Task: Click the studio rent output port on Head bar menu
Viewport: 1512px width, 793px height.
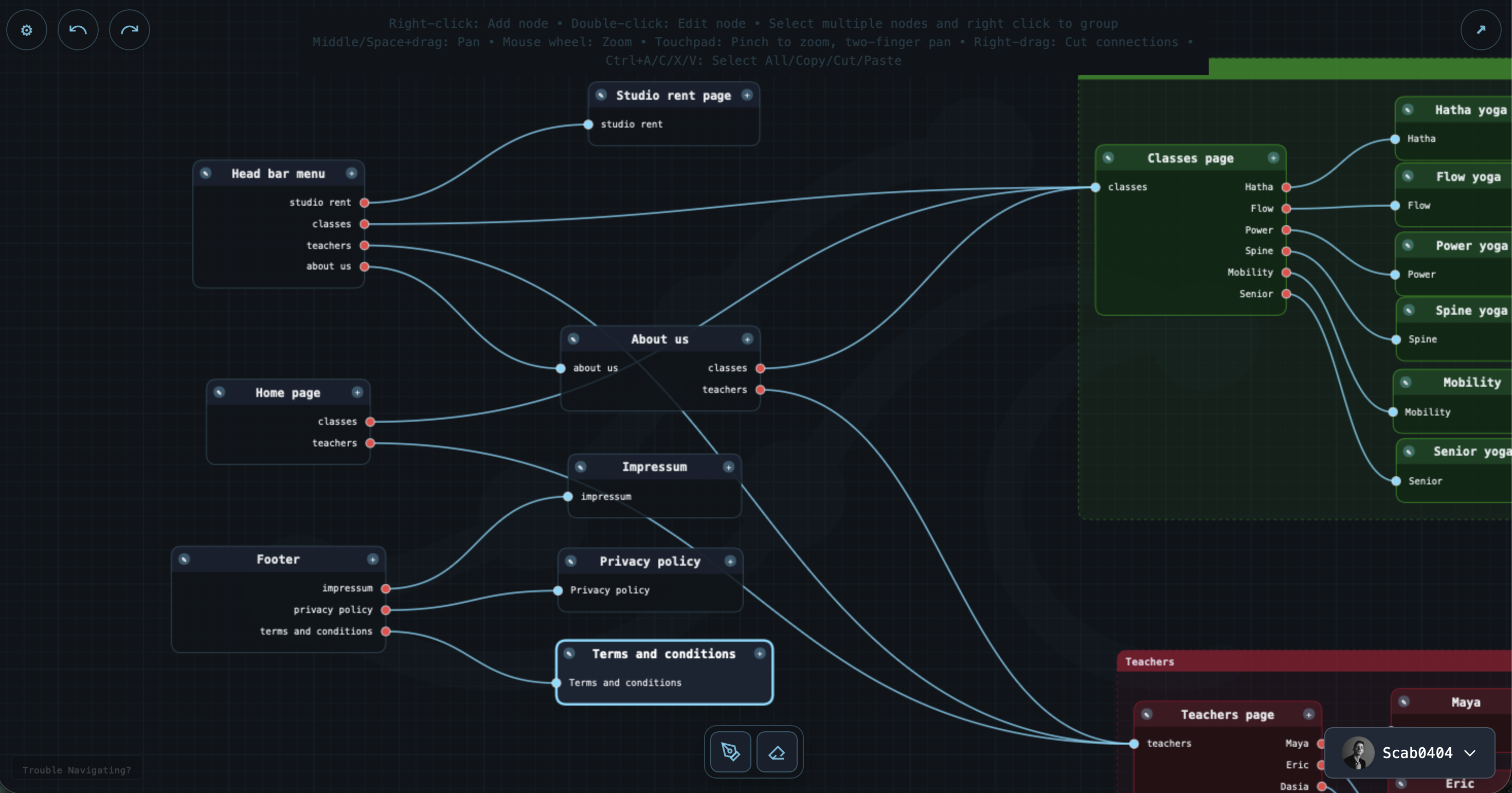Action: [x=365, y=202]
